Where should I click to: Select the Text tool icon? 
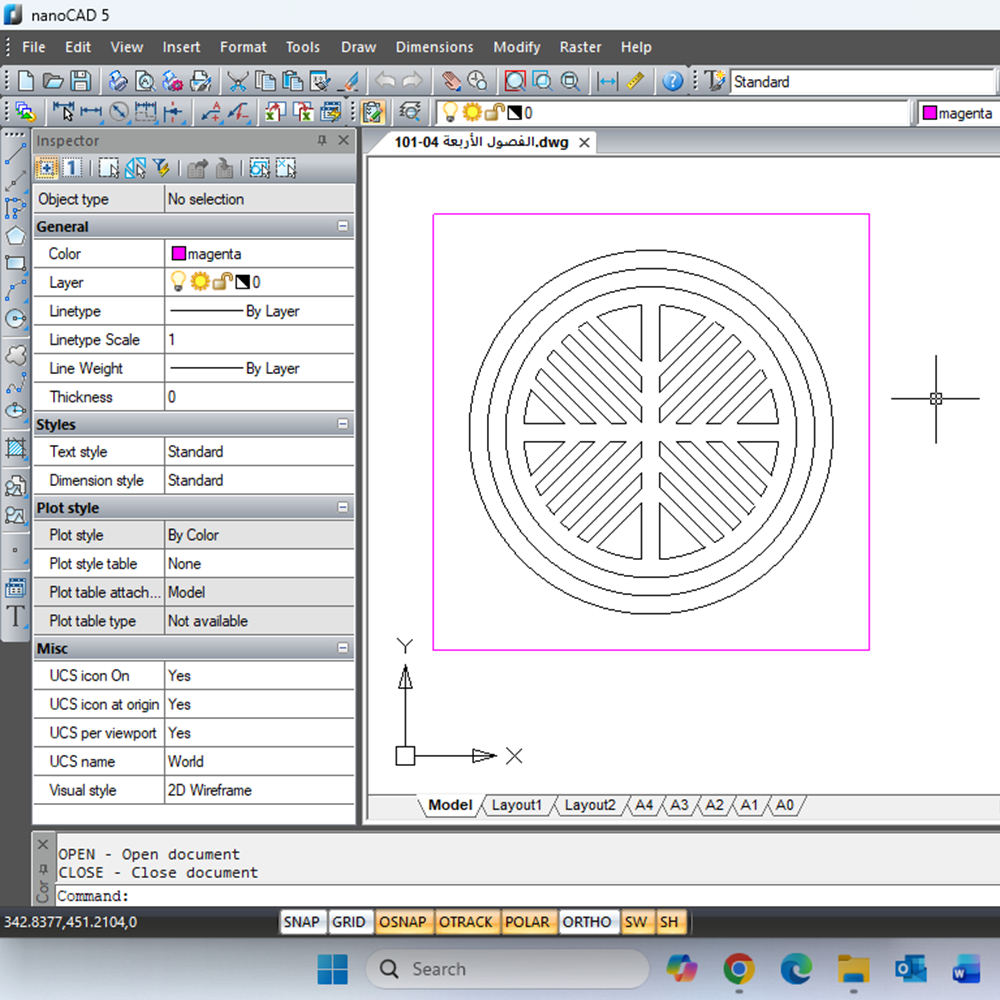[15, 616]
